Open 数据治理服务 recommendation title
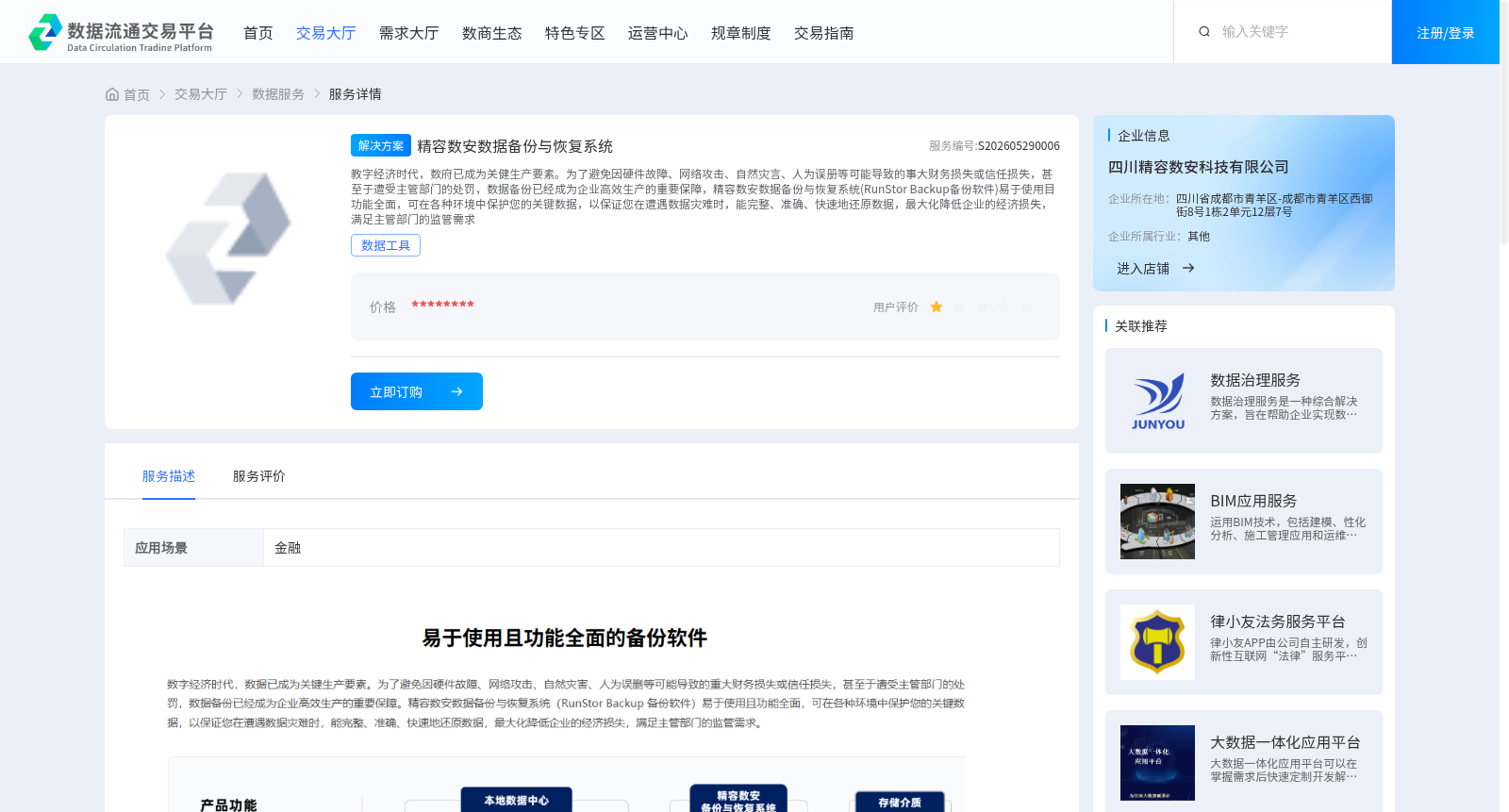Viewport: 1509px width, 812px height. 1255,380
